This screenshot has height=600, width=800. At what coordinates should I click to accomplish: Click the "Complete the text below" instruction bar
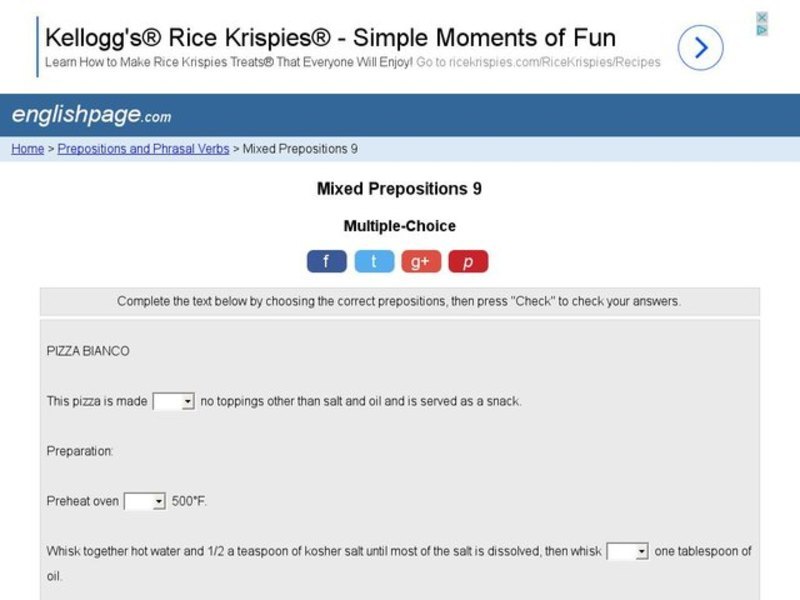click(x=399, y=301)
